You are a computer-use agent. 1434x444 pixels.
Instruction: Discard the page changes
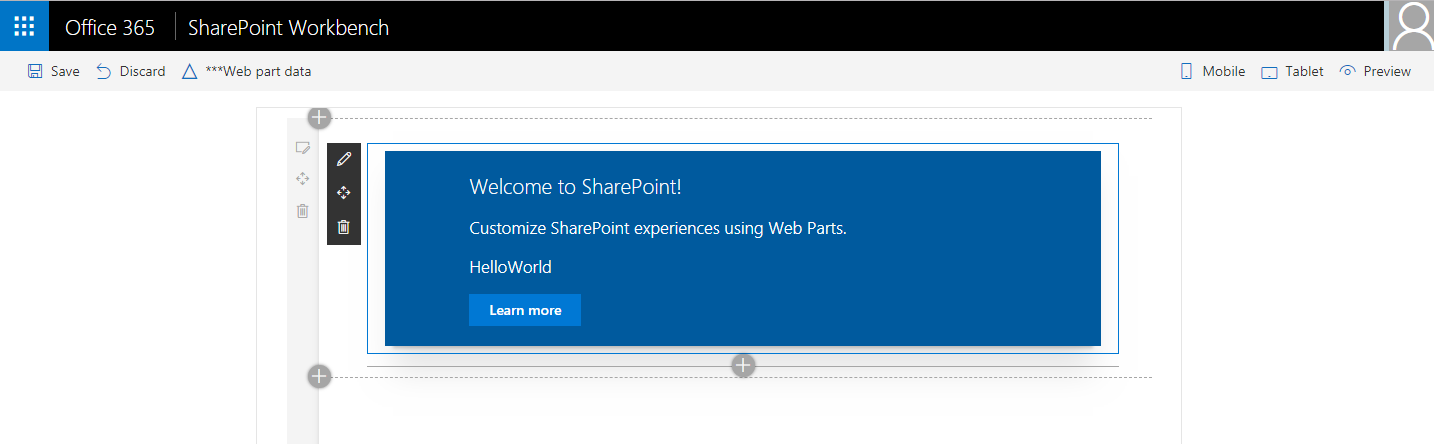pos(131,71)
